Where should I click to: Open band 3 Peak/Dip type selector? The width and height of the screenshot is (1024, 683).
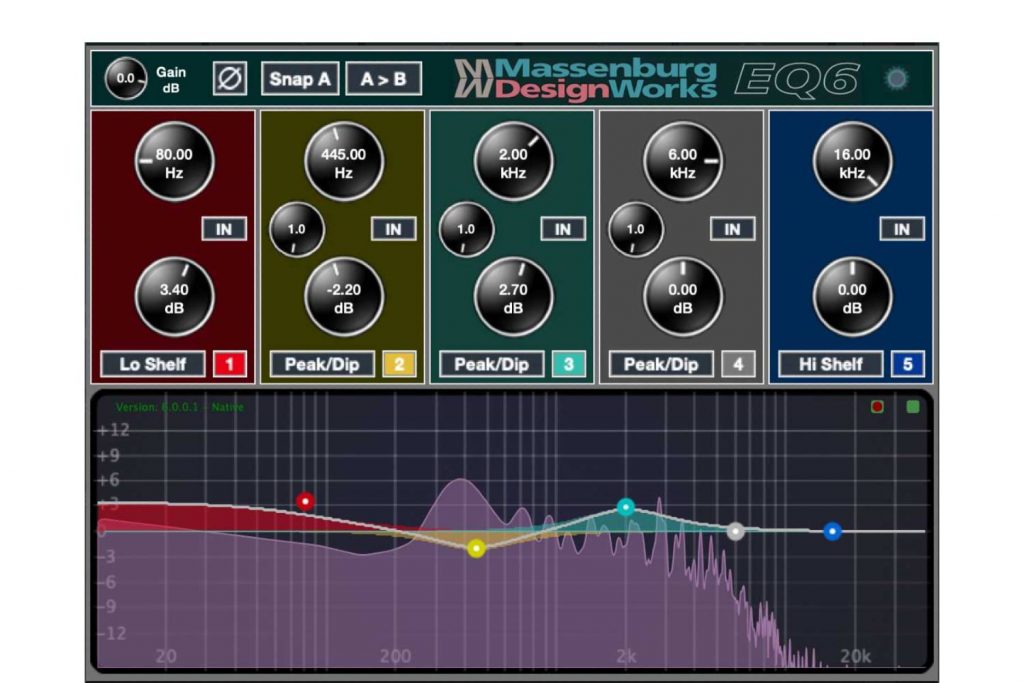tap(492, 364)
